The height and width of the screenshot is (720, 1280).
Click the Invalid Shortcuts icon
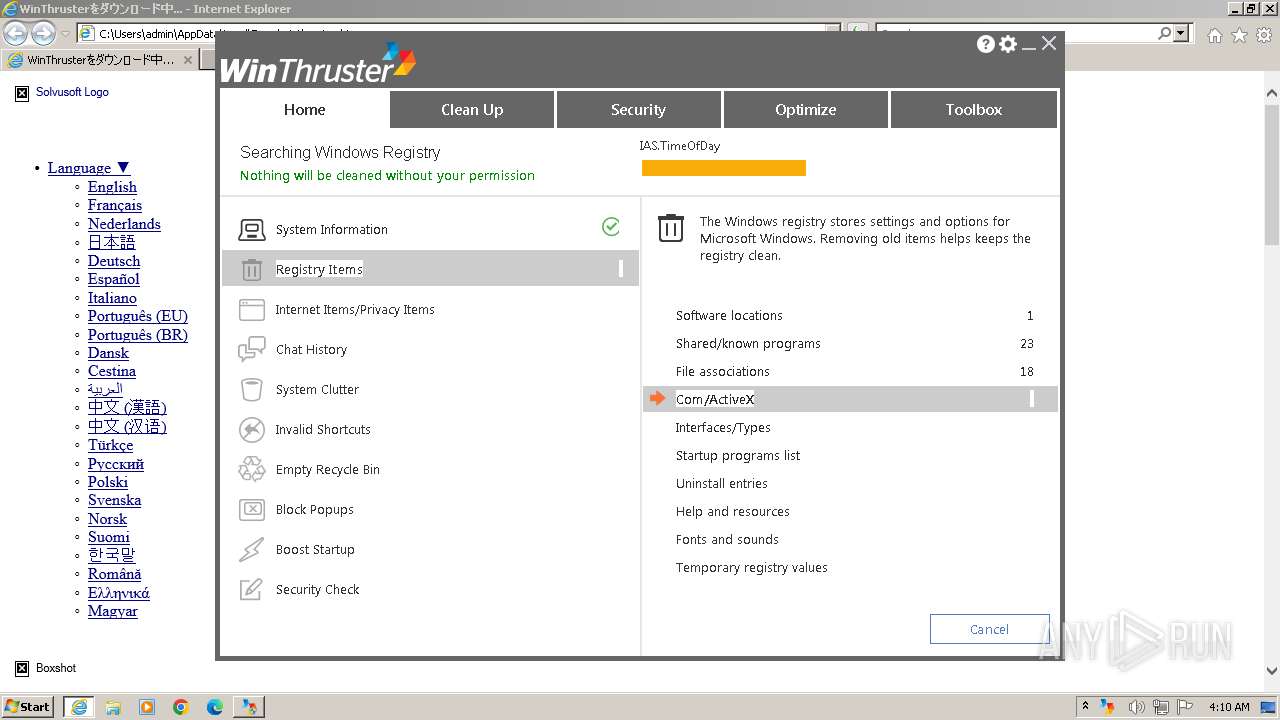tap(252, 430)
